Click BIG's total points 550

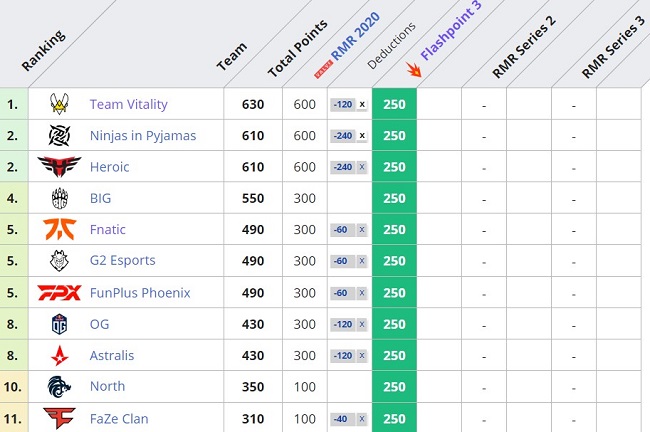[253, 198]
